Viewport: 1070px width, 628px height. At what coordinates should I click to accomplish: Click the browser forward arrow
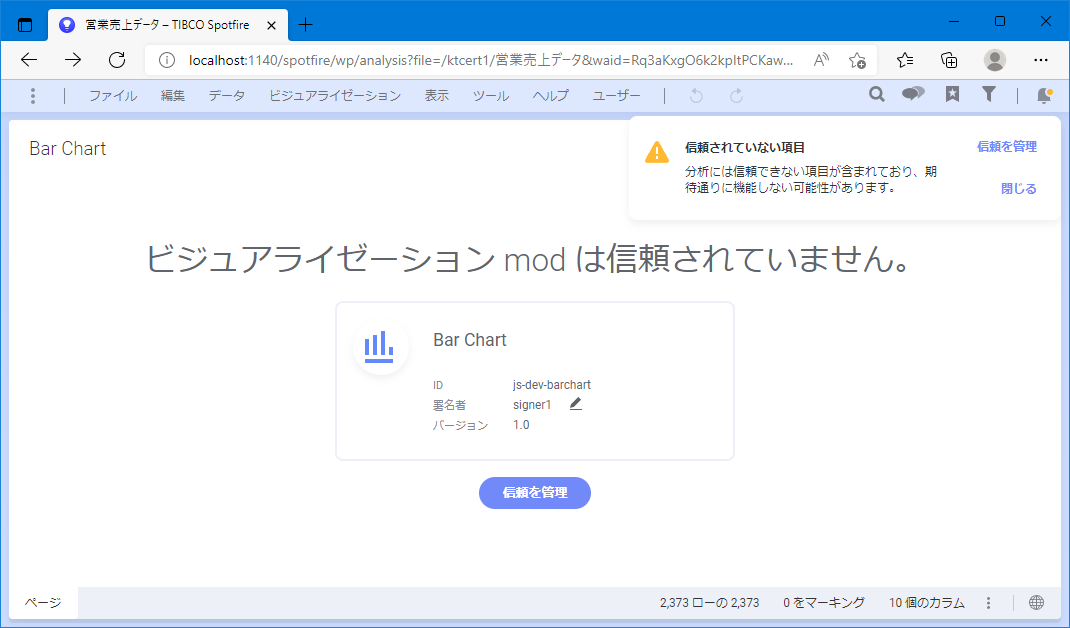click(73, 60)
